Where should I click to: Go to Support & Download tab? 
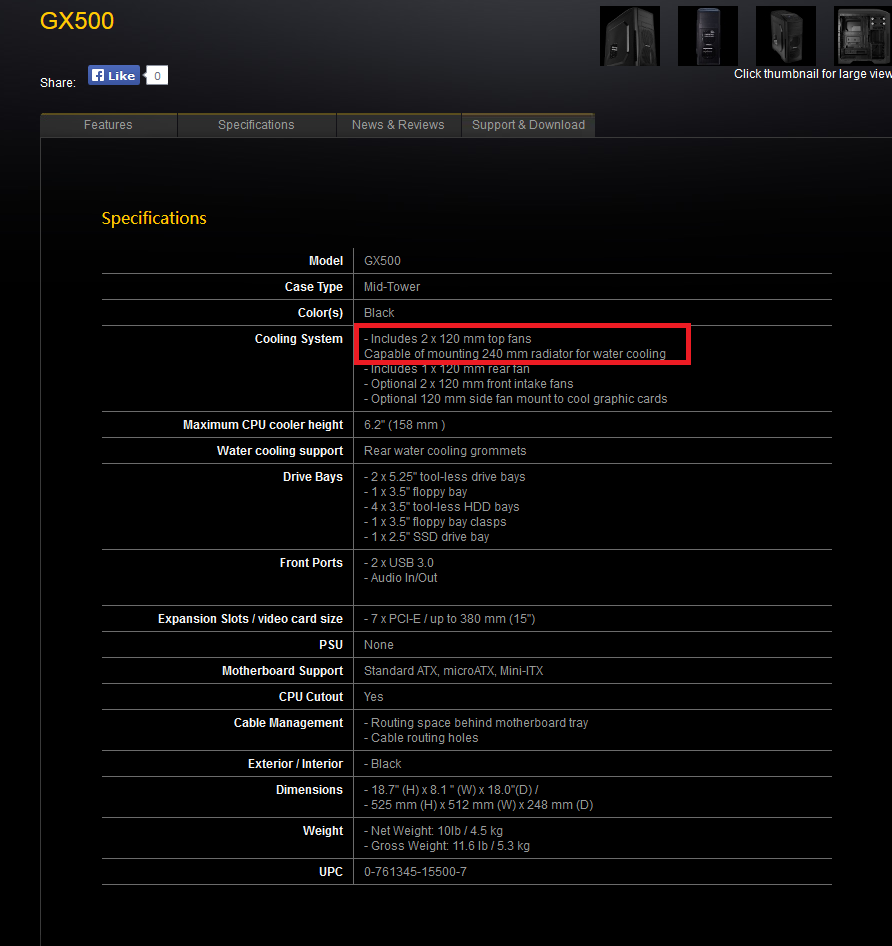[x=528, y=125]
